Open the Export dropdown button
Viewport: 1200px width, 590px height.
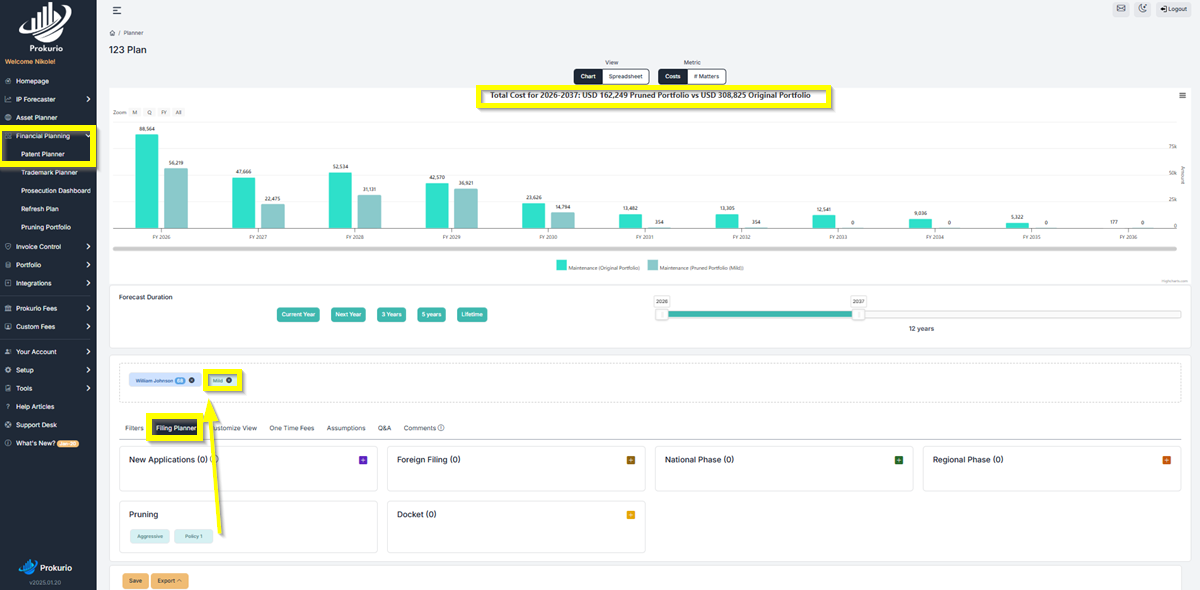(x=169, y=580)
